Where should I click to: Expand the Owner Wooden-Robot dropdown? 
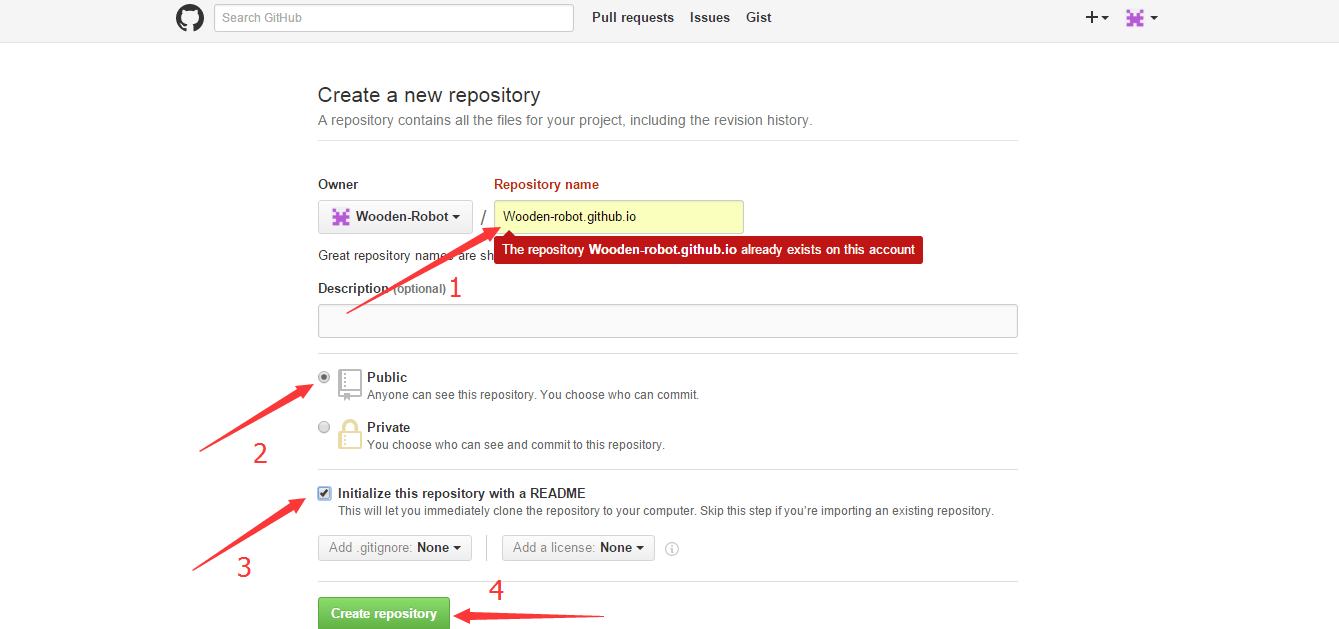[x=395, y=217]
